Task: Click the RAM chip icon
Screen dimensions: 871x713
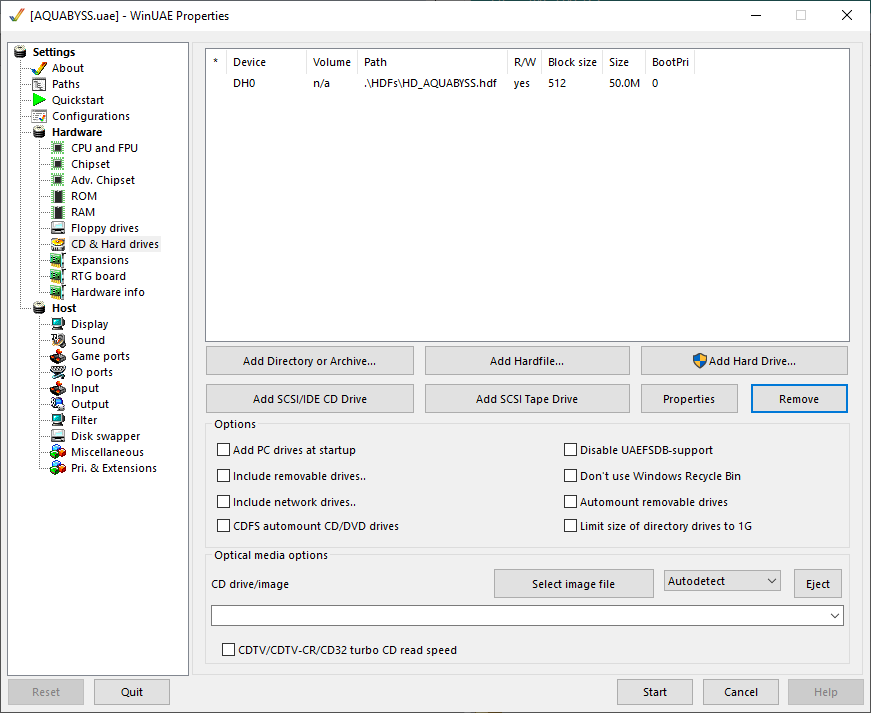Action: [58, 212]
